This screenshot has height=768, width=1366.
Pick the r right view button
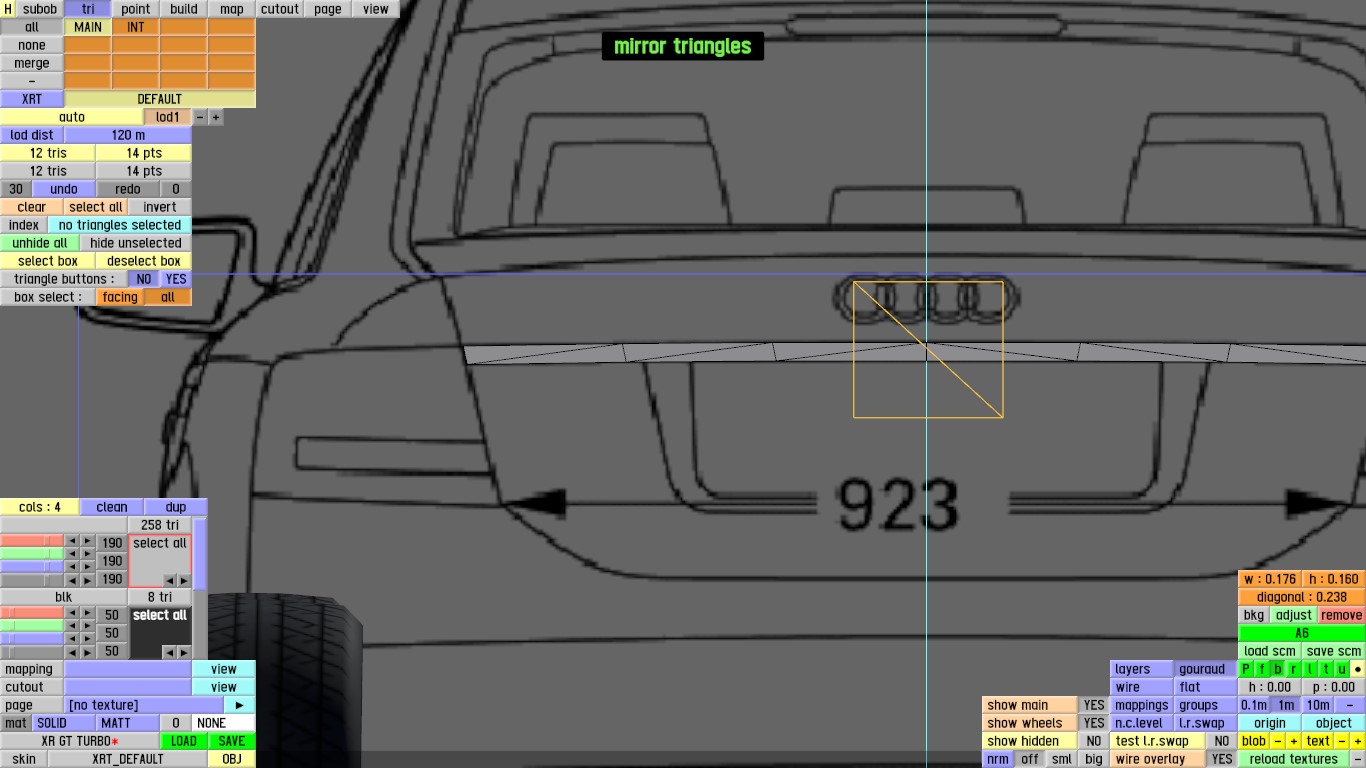pyautogui.click(x=1294, y=669)
